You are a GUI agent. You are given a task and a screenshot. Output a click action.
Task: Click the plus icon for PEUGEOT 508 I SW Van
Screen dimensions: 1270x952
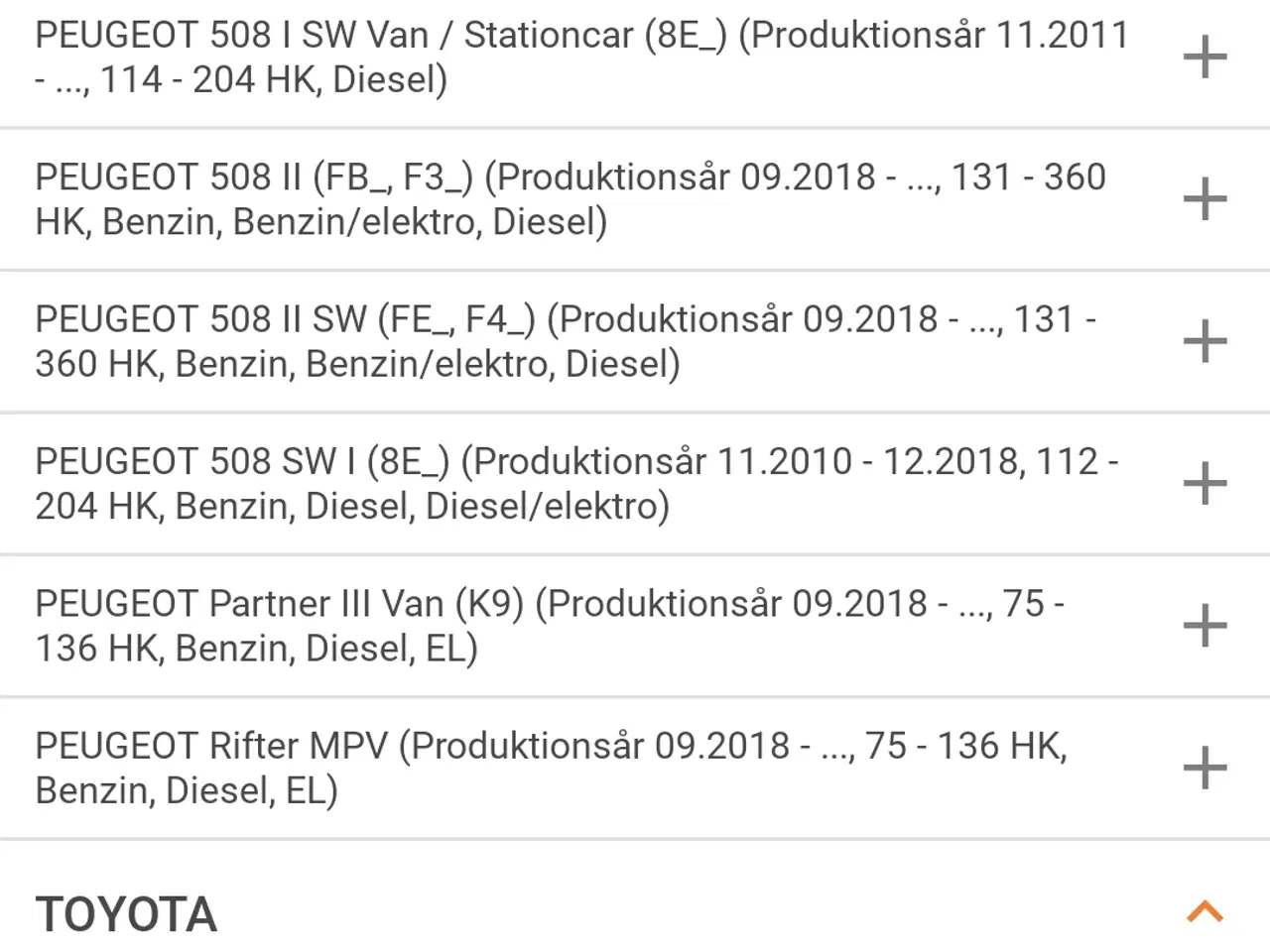[x=1205, y=57]
